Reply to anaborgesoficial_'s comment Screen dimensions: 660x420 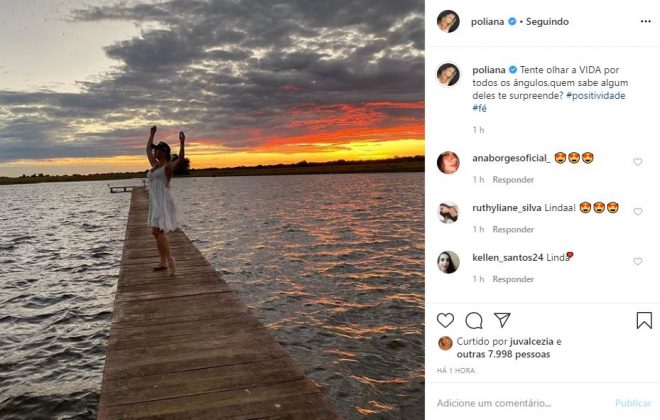[513, 180]
